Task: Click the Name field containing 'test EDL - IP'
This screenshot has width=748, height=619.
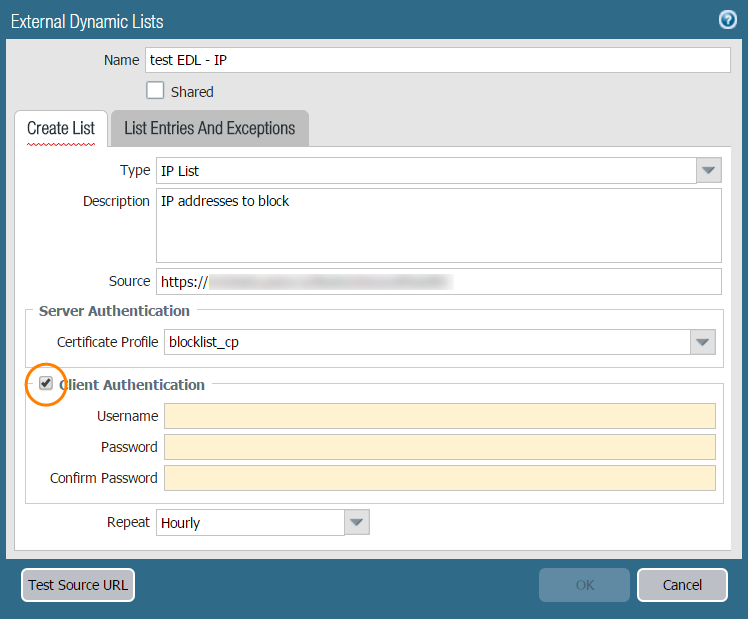Action: (437, 60)
